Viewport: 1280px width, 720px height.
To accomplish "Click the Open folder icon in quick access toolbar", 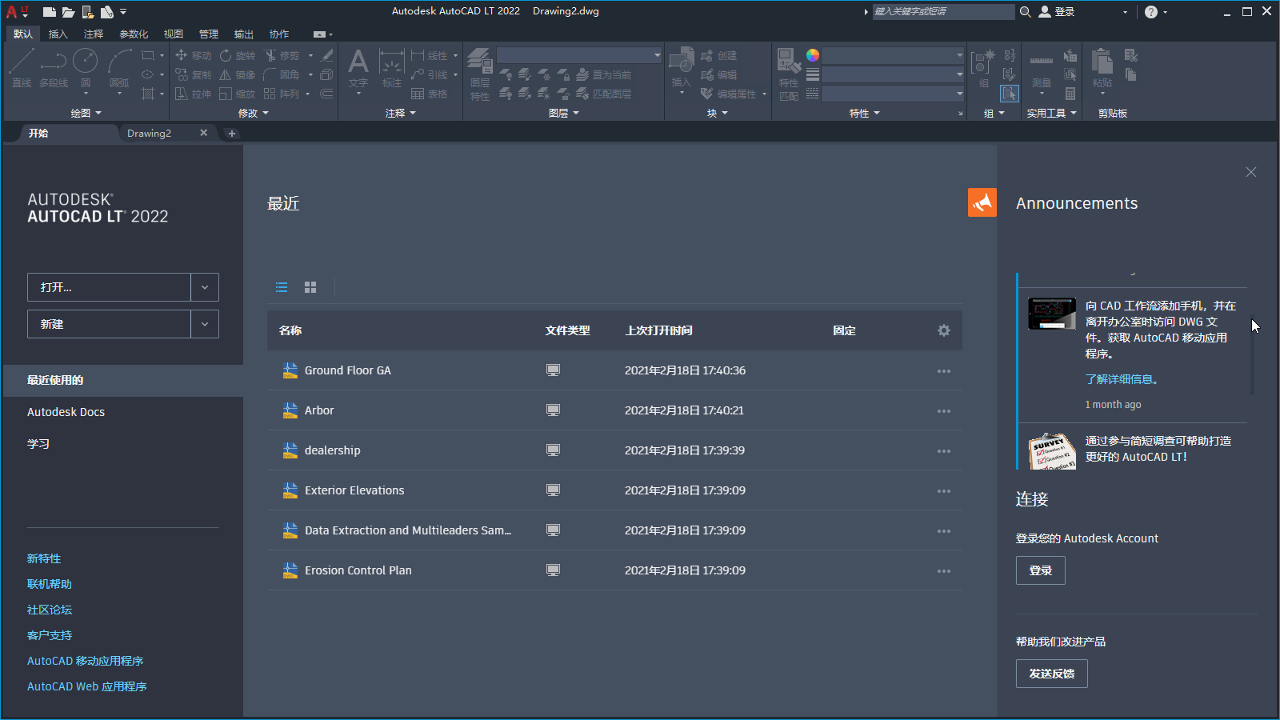I will (68, 12).
